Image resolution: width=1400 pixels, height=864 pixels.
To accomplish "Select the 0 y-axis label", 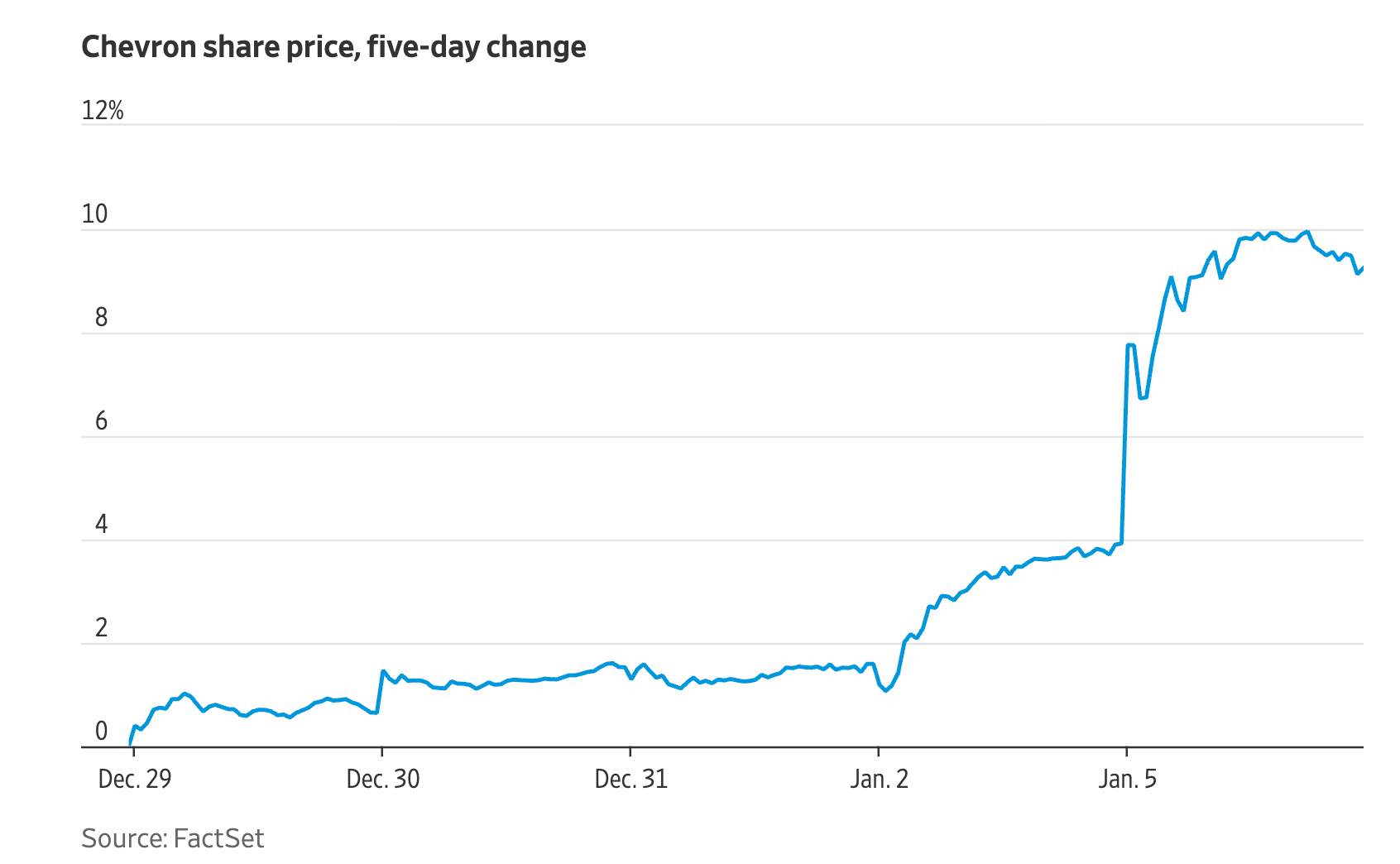I will pos(101,731).
